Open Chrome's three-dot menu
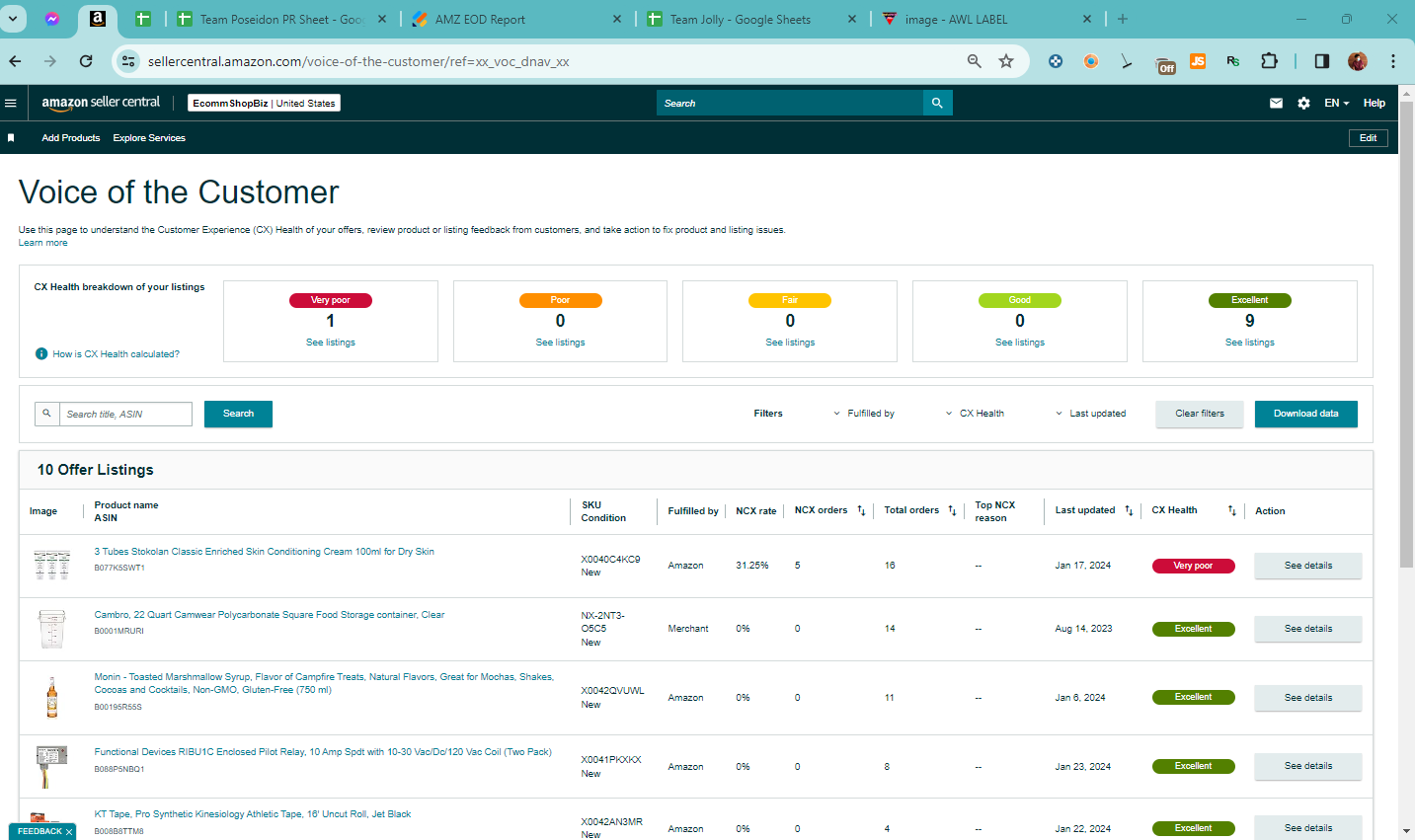 pyautogui.click(x=1393, y=61)
